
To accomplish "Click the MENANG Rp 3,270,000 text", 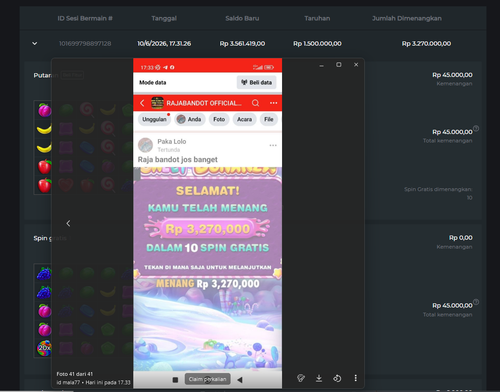I will [208, 284].
